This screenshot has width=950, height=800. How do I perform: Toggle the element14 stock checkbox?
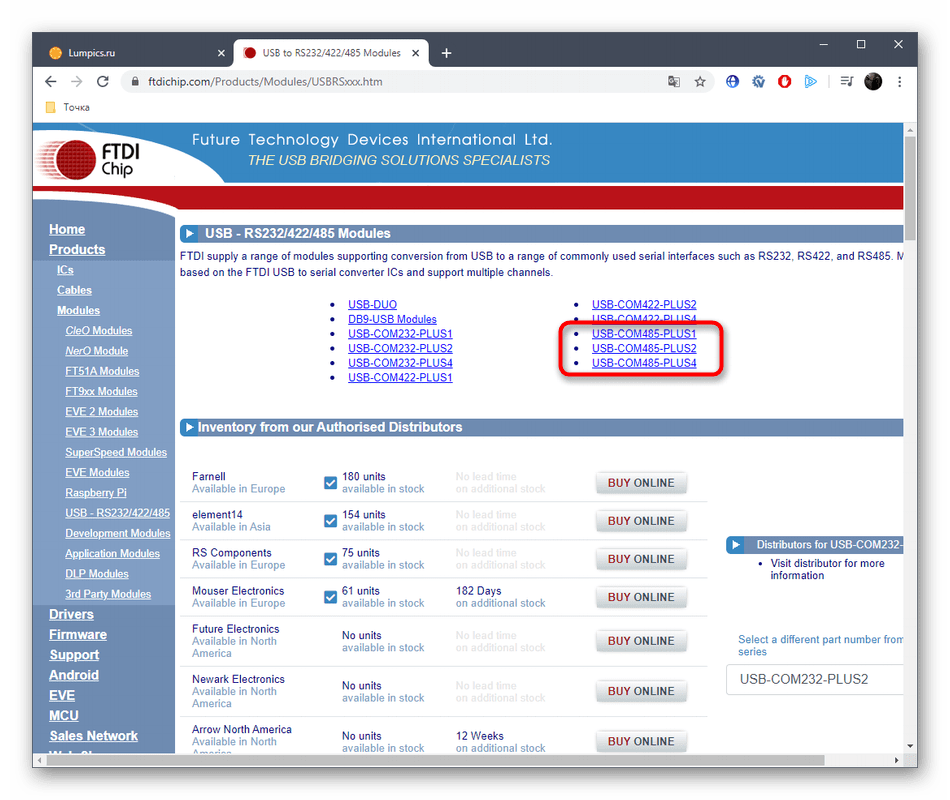331,521
